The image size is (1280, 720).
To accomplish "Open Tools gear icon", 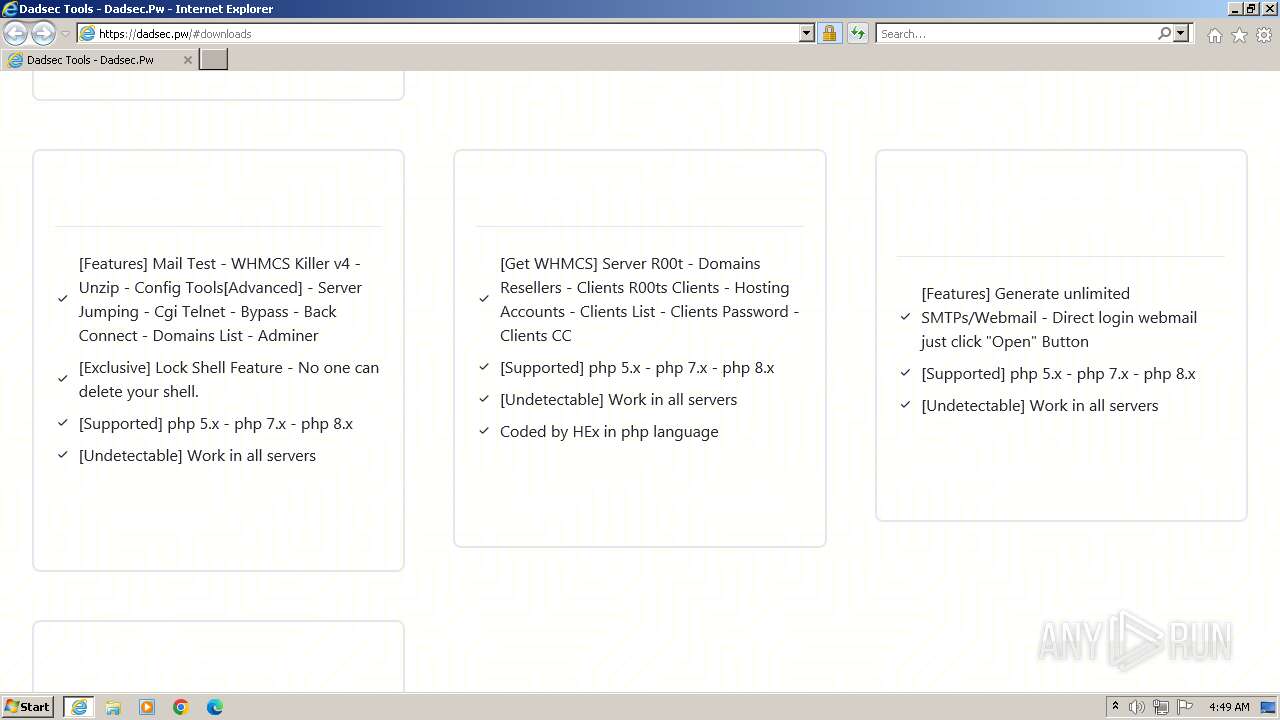I will (1264, 35).
